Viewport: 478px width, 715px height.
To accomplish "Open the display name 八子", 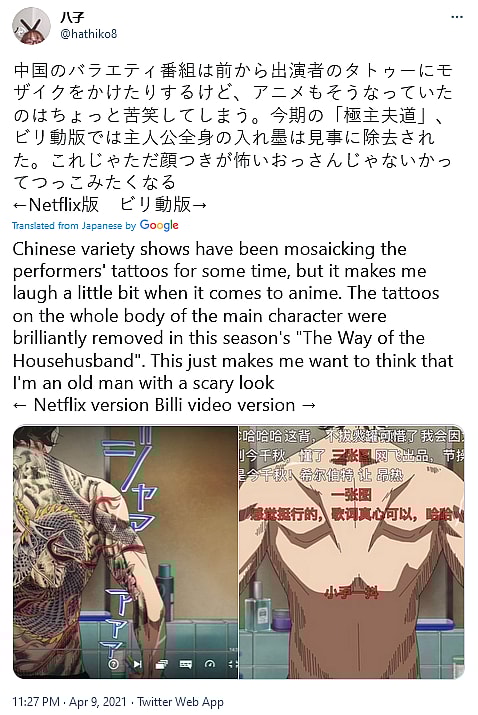I will (x=72, y=17).
